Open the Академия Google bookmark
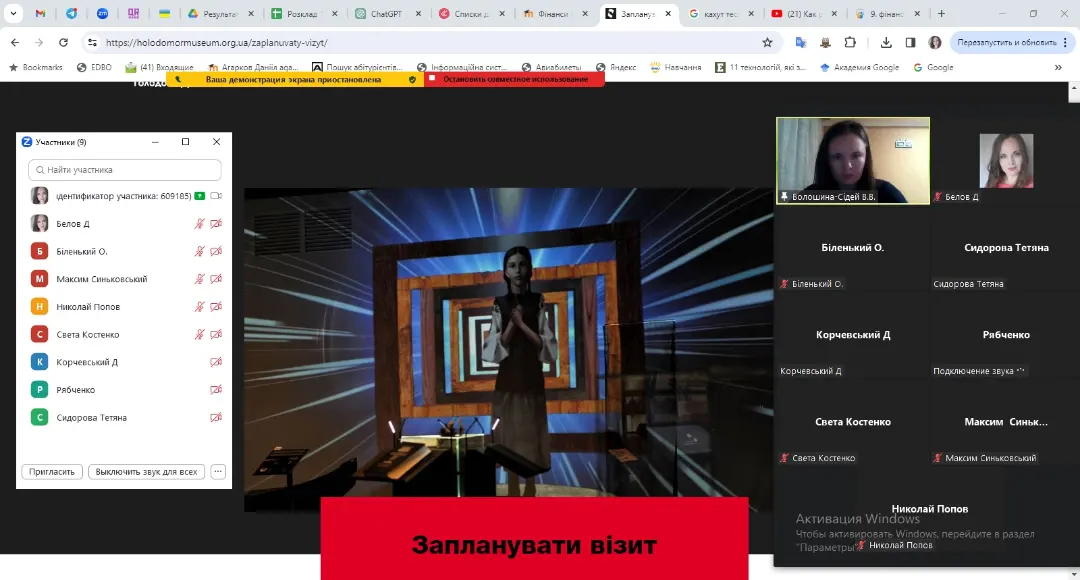 pos(859,67)
